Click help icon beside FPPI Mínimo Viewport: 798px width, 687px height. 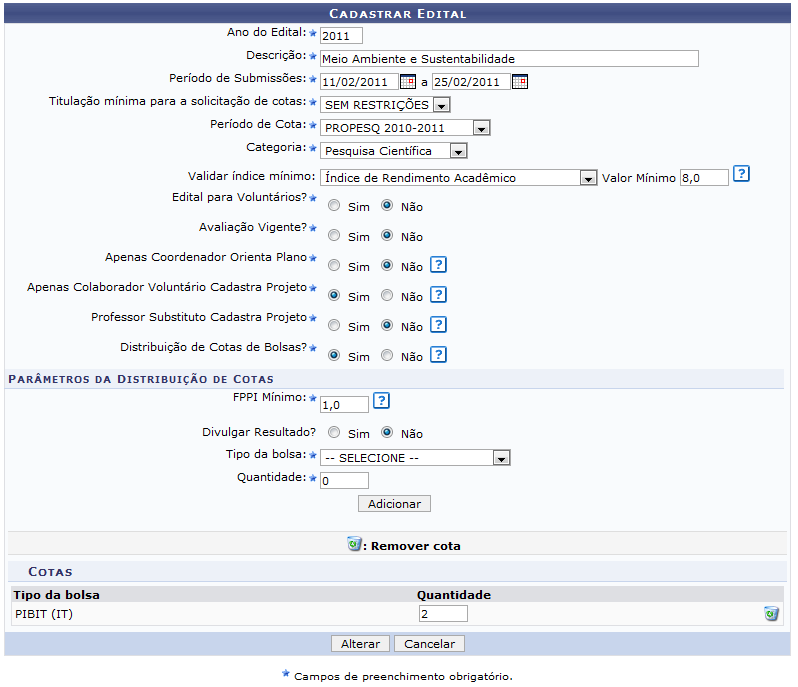tap(381, 401)
